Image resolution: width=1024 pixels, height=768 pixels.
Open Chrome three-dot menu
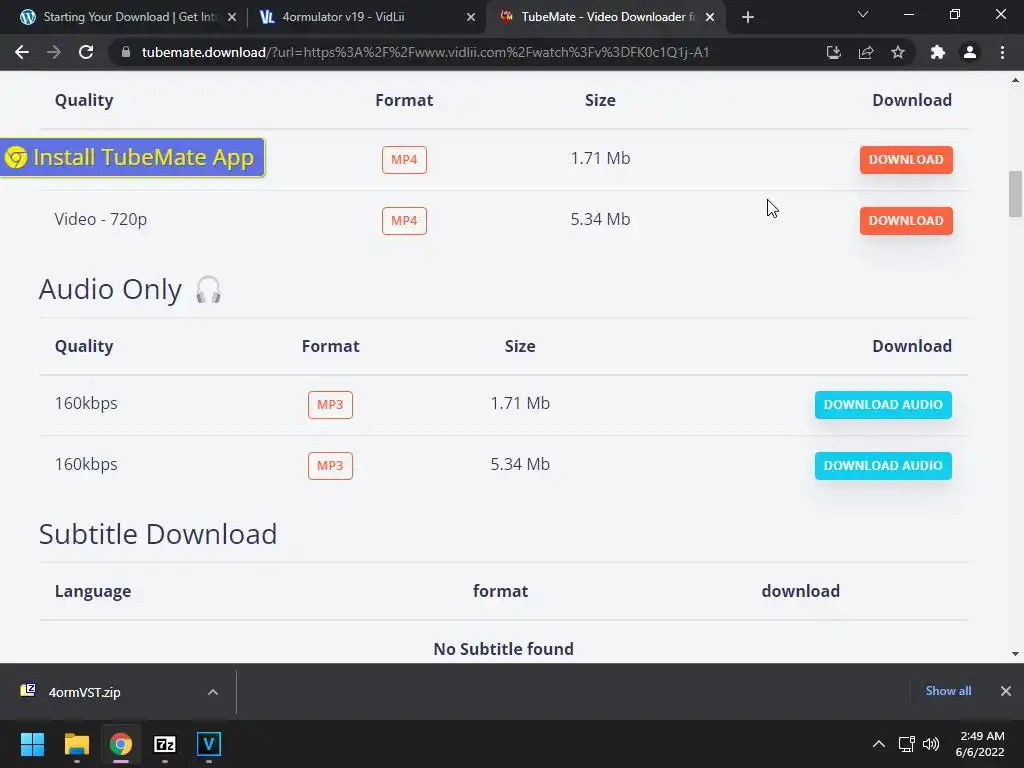(1002, 52)
